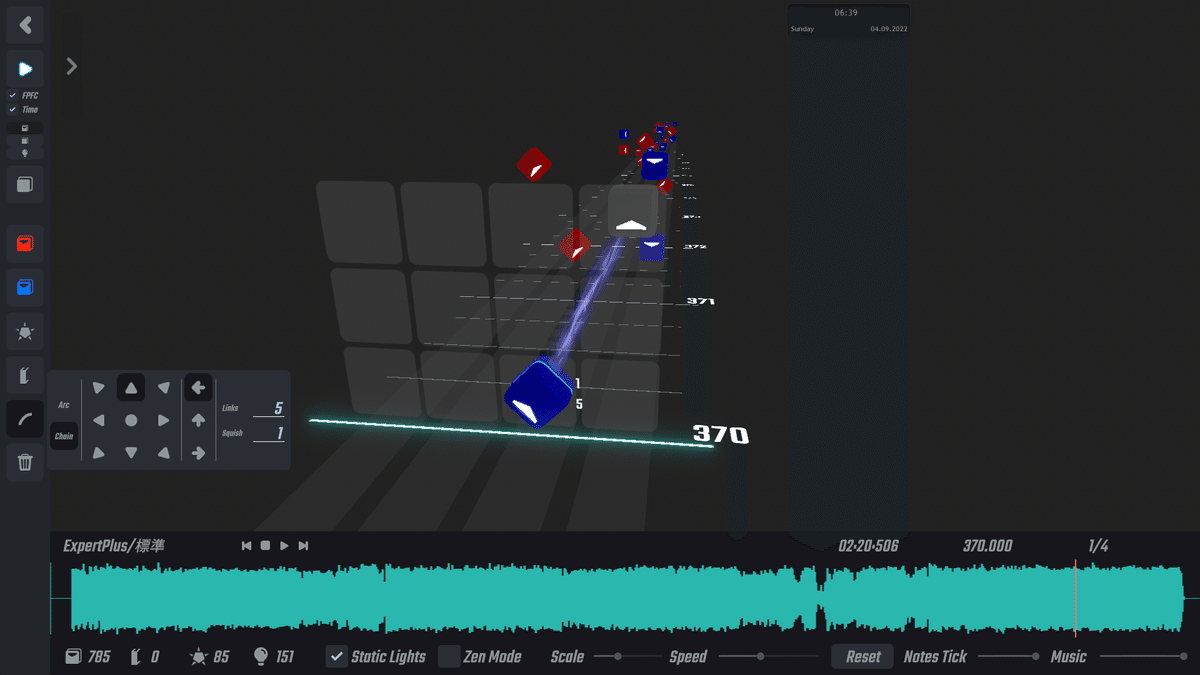The image size is (1200, 675).
Task: Set cut direction to down-left arrow
Action: coord(98,453)
